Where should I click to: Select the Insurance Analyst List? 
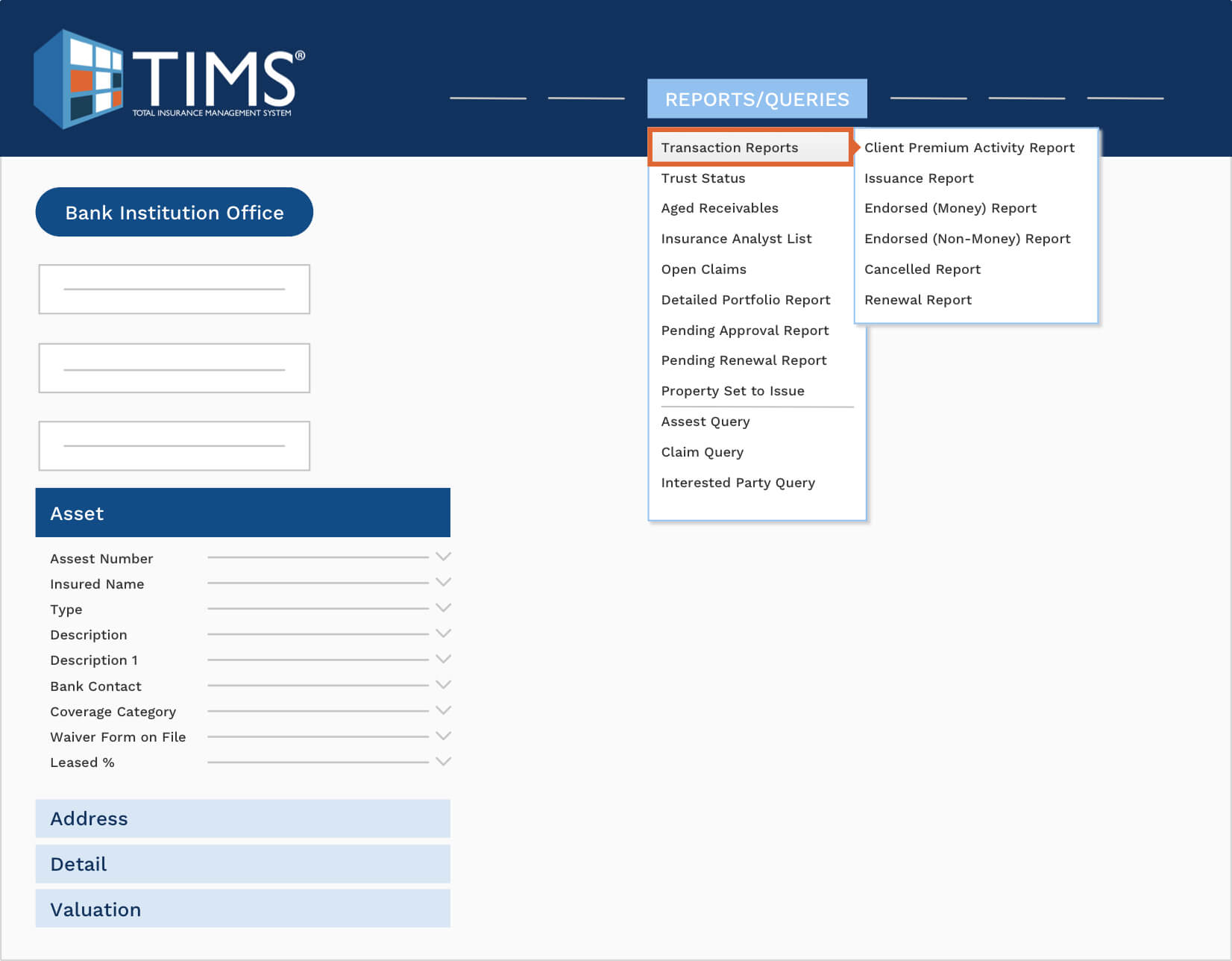pos(735,239)
